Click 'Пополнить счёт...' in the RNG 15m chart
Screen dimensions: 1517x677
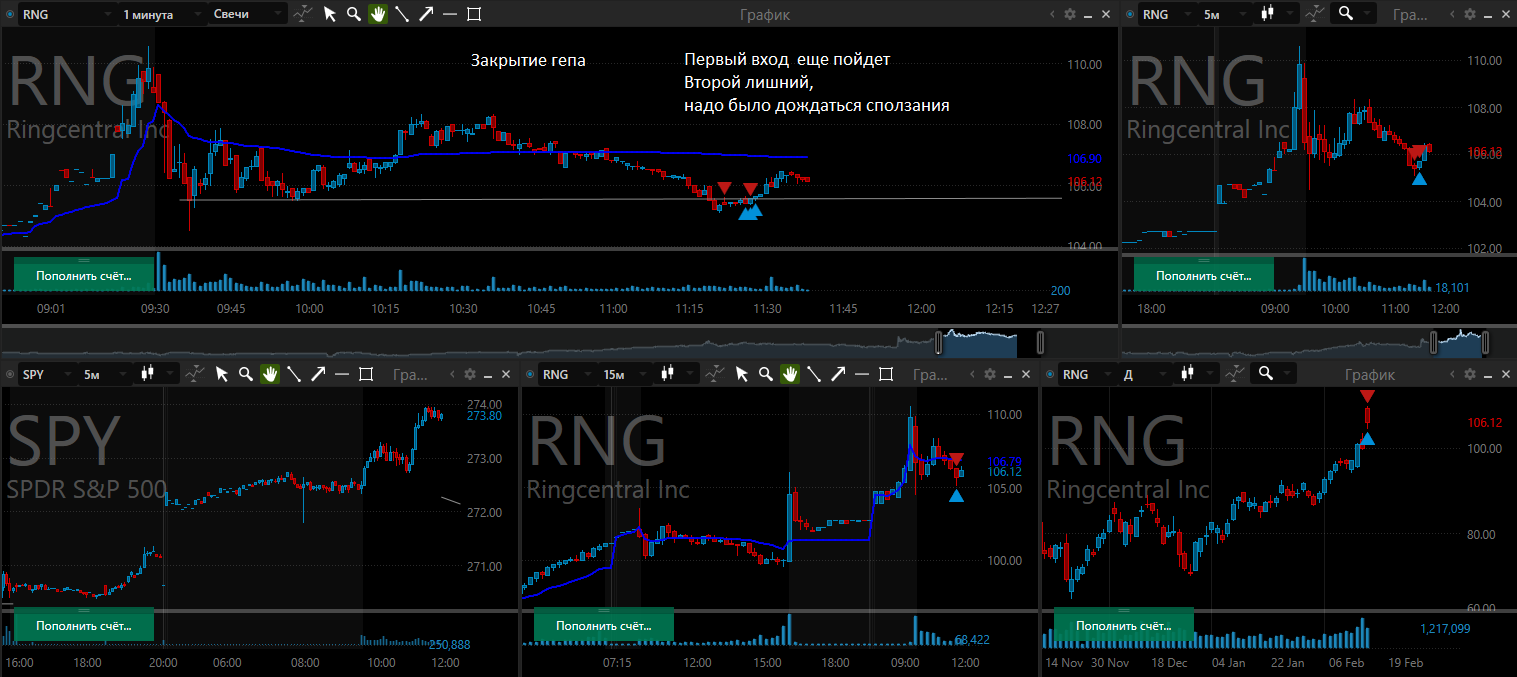click(604, 625)
